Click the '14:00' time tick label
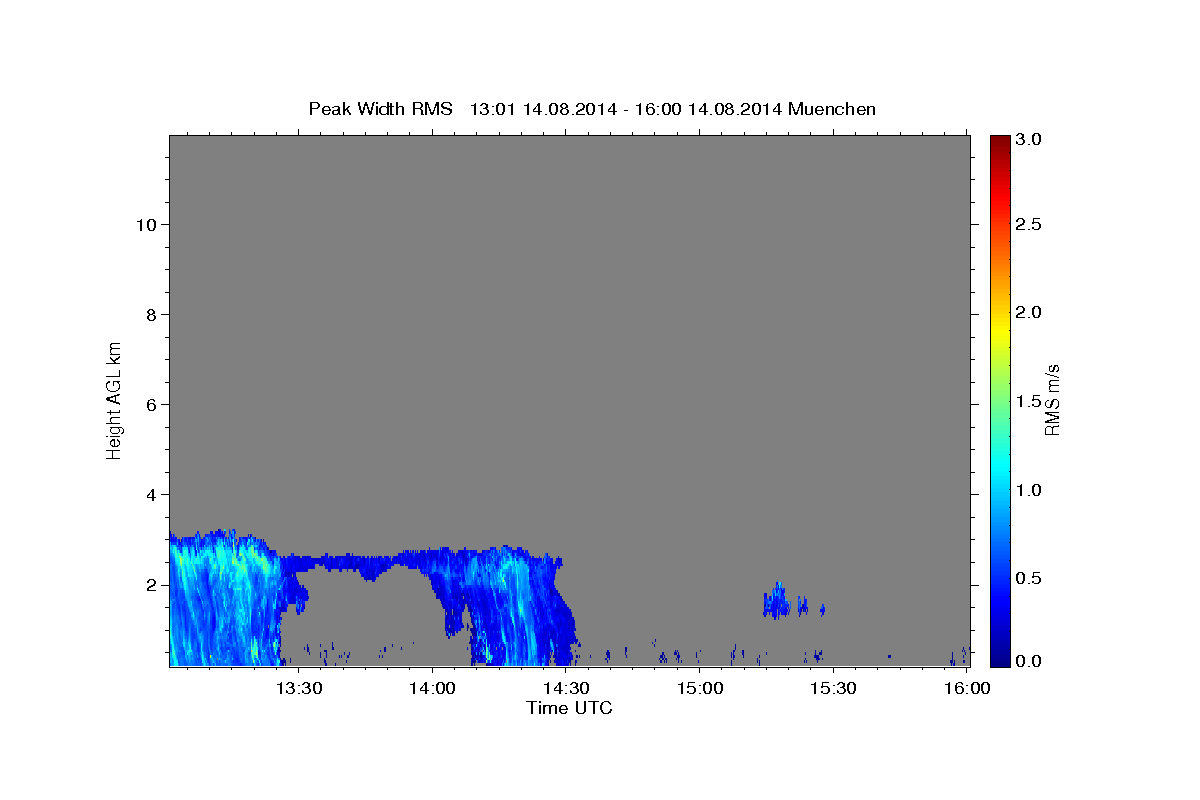Viewport: 1200px width, 800px height. 432,688
